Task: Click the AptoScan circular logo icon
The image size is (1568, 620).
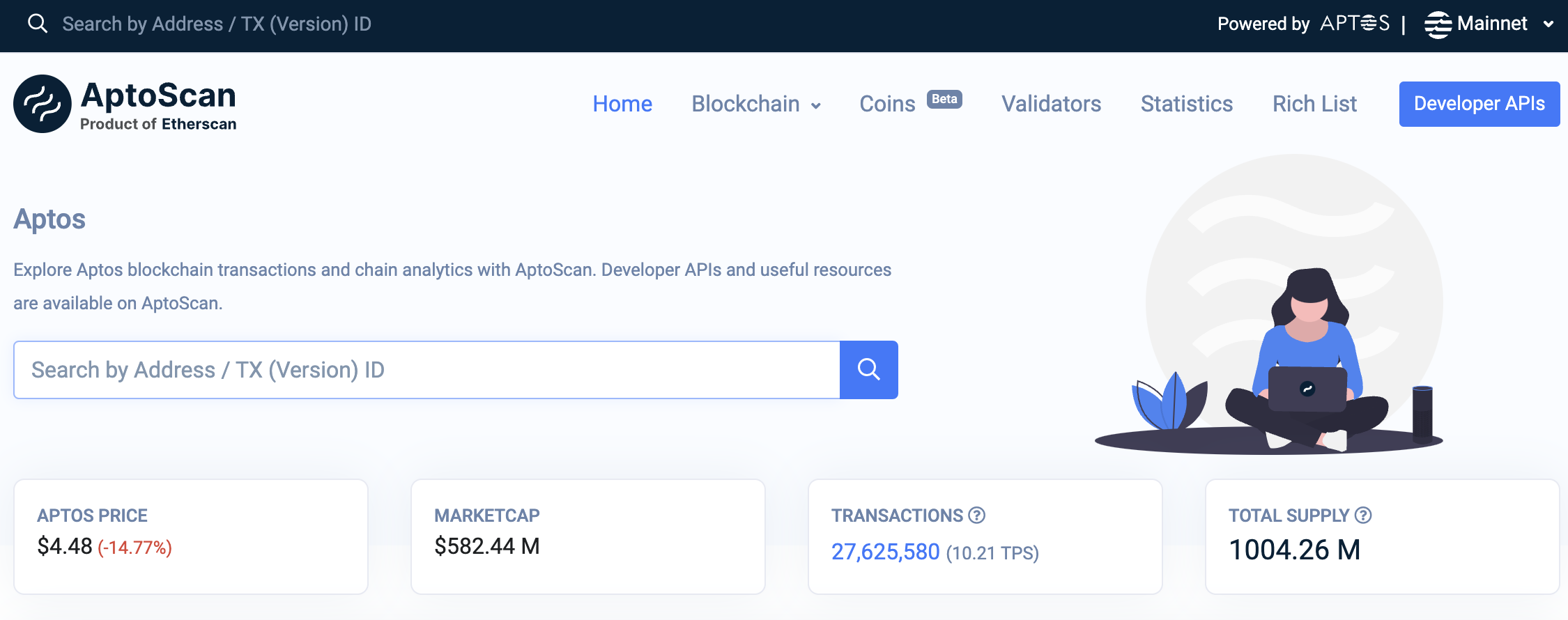Action: coord(43,104)
